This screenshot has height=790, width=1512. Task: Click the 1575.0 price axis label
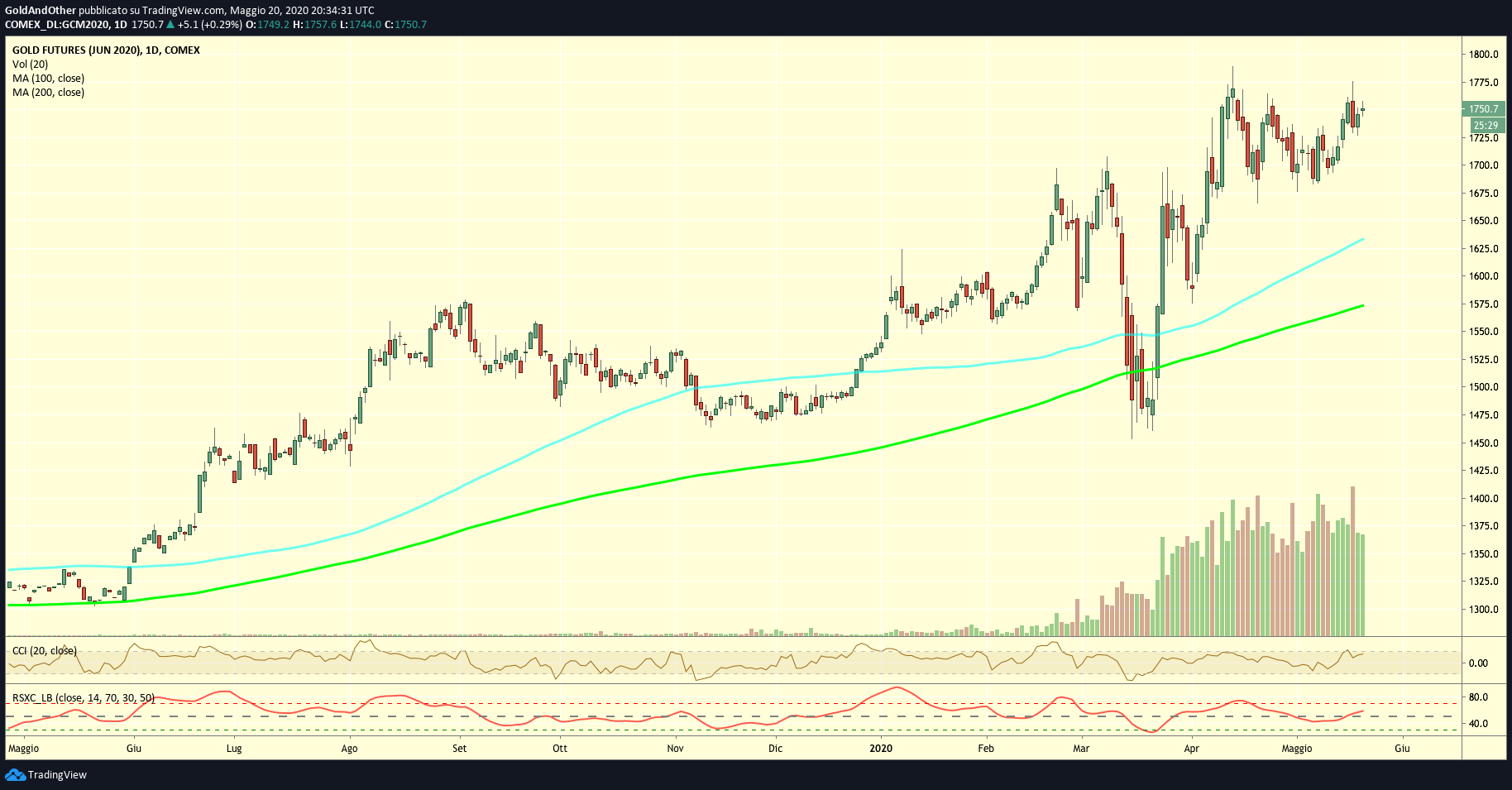1484,304
